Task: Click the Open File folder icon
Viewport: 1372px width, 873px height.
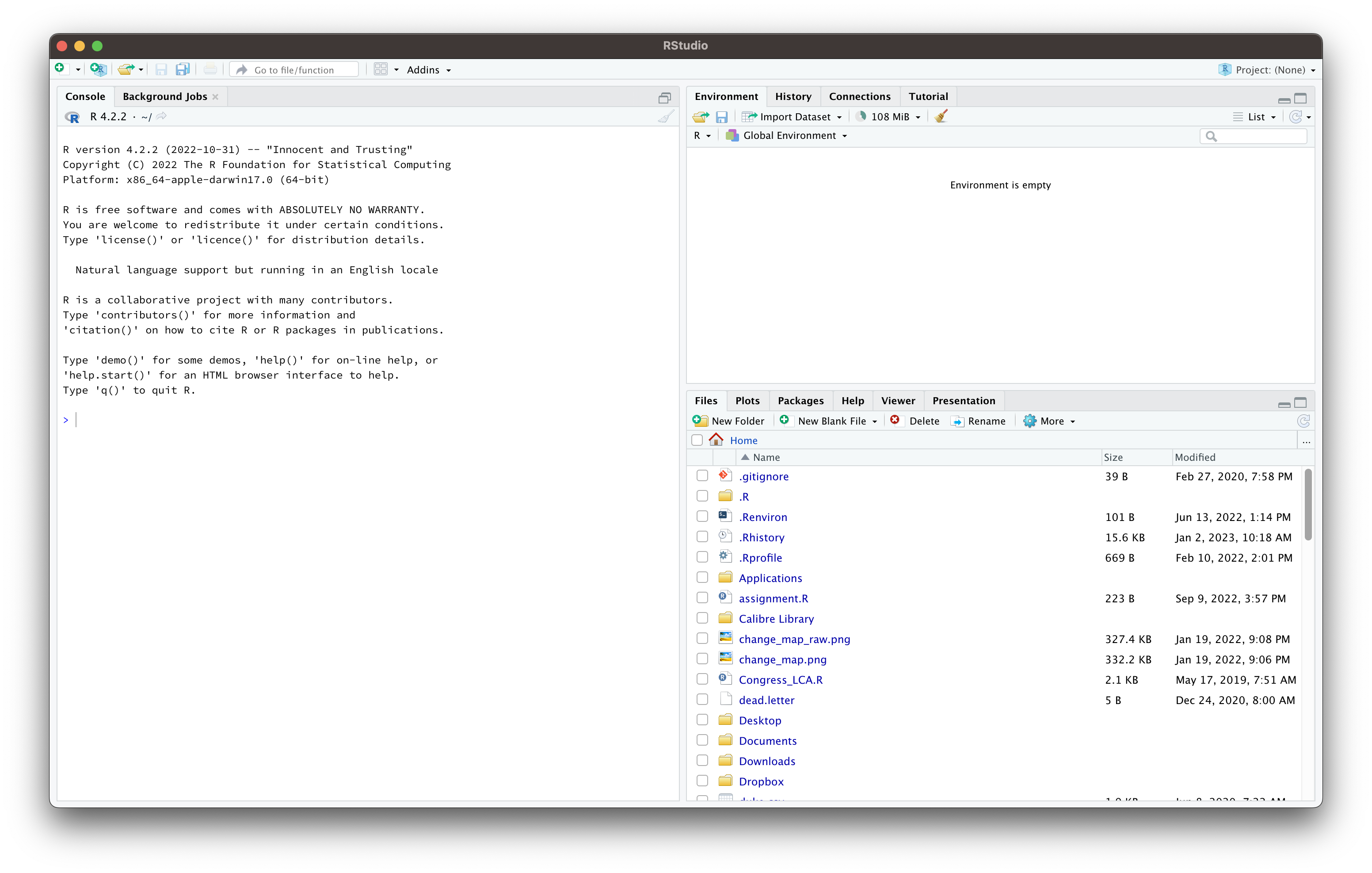Action: (x=126, y=69)
